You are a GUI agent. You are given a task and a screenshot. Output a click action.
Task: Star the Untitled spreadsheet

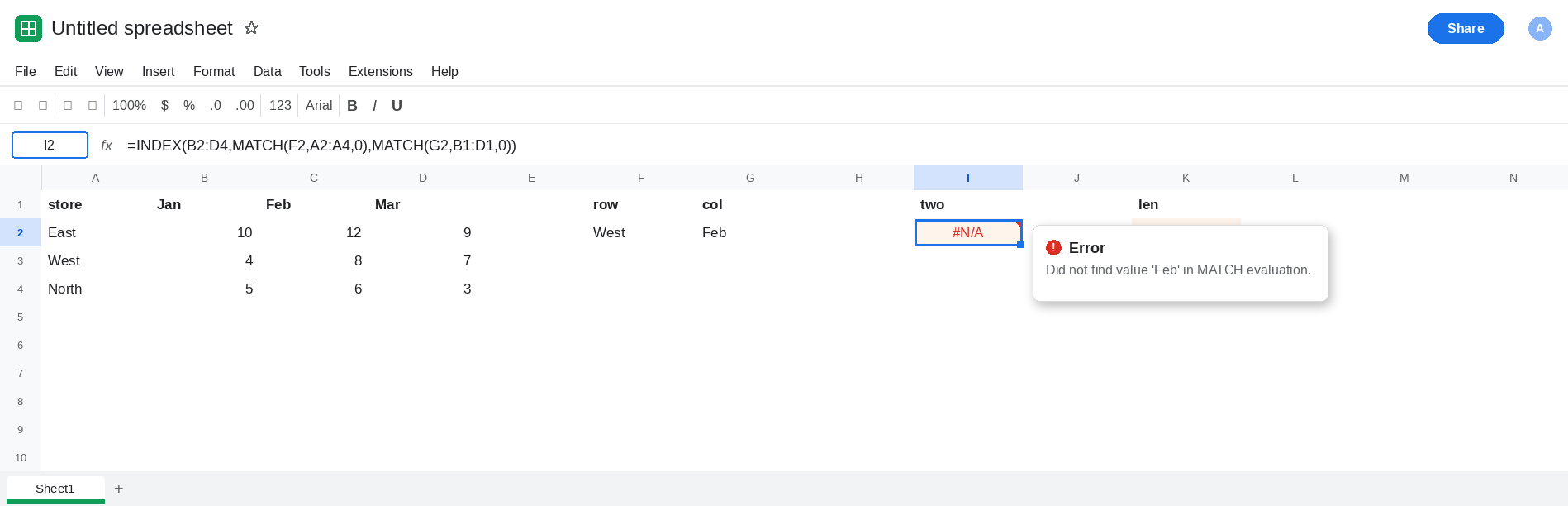pos(251,28)
